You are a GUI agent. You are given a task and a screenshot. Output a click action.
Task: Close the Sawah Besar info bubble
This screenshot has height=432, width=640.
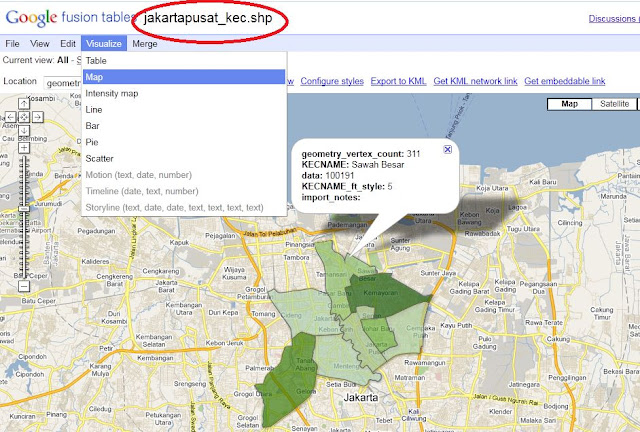click(447, 149)
